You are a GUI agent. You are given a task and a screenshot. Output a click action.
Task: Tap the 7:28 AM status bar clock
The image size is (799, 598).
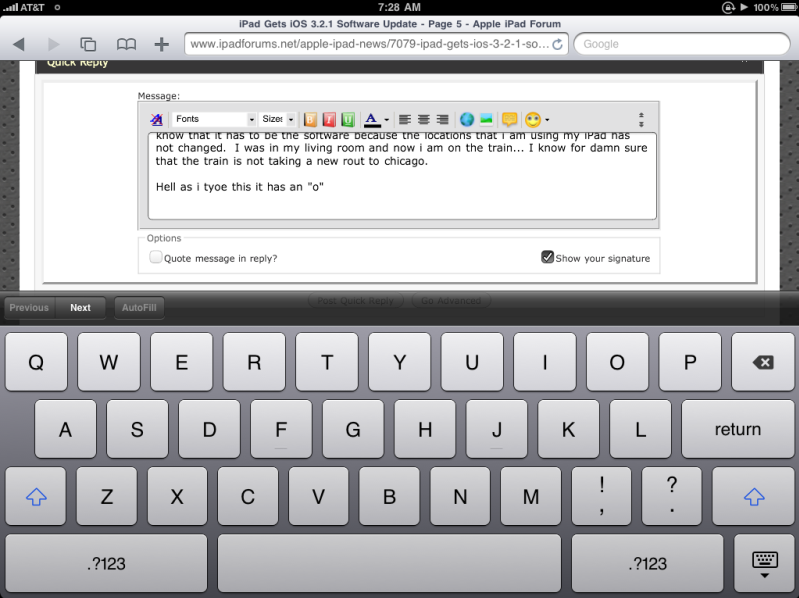(x=399, y=7)
